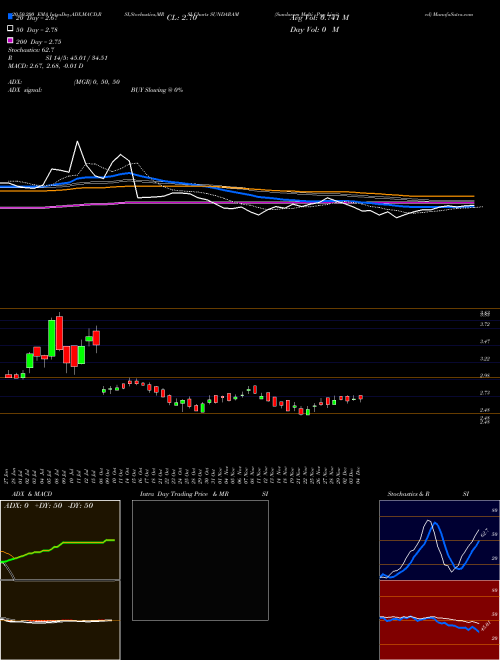Click the blue stochastics chart panel
Image resolution: width=500 pixels, height=660 pixels.
[439, 540]
